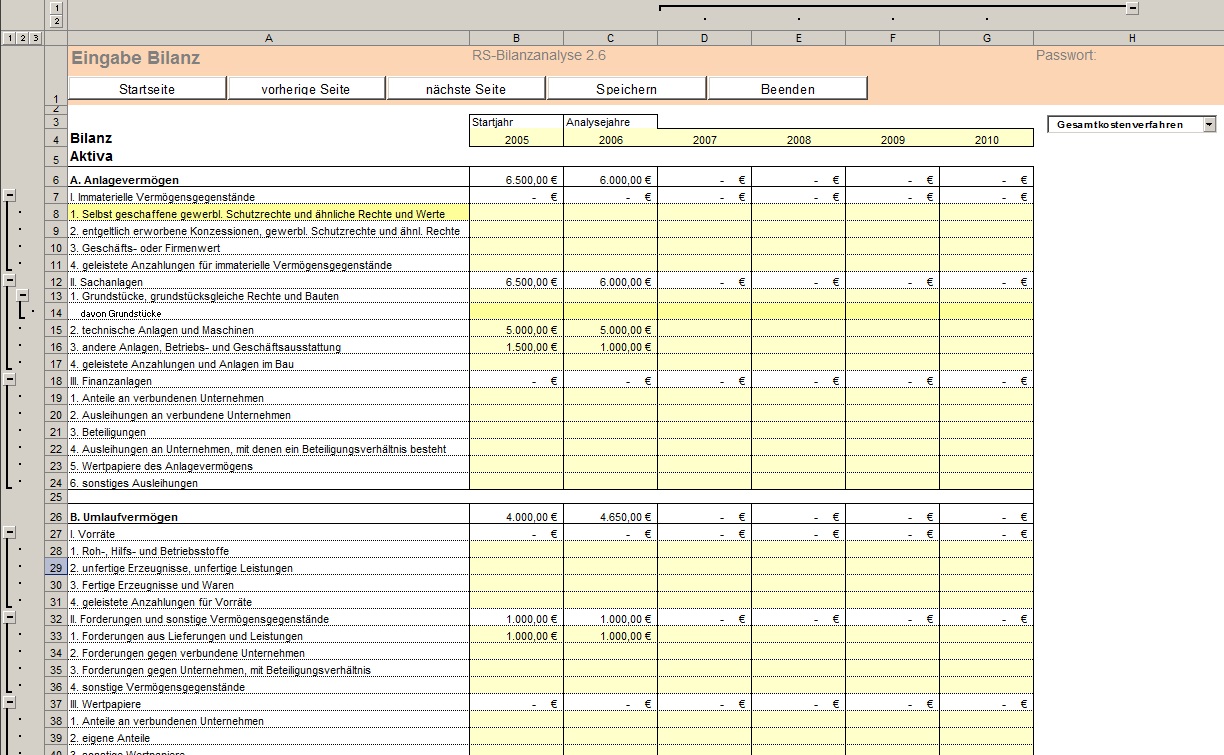Select the column D header
Screen dimensions: 1224x755
704,38
